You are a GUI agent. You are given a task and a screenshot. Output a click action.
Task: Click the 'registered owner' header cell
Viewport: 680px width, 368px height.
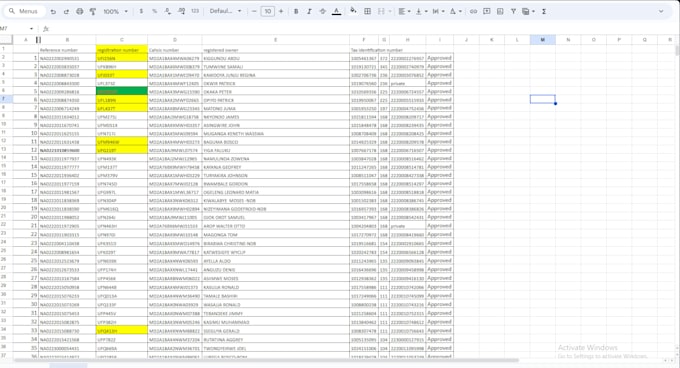275,49
